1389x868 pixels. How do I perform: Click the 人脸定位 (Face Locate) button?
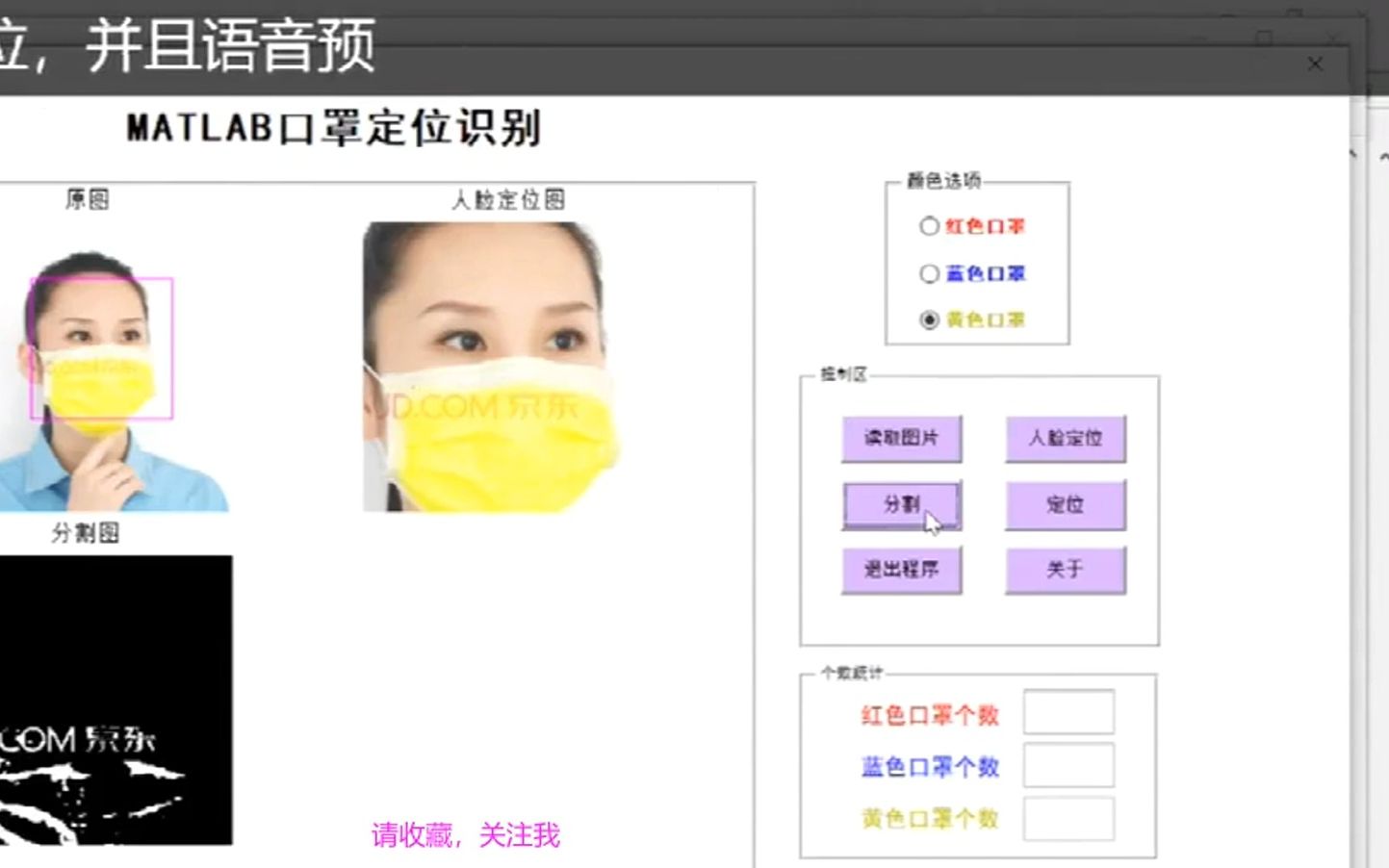[1065, 438]
